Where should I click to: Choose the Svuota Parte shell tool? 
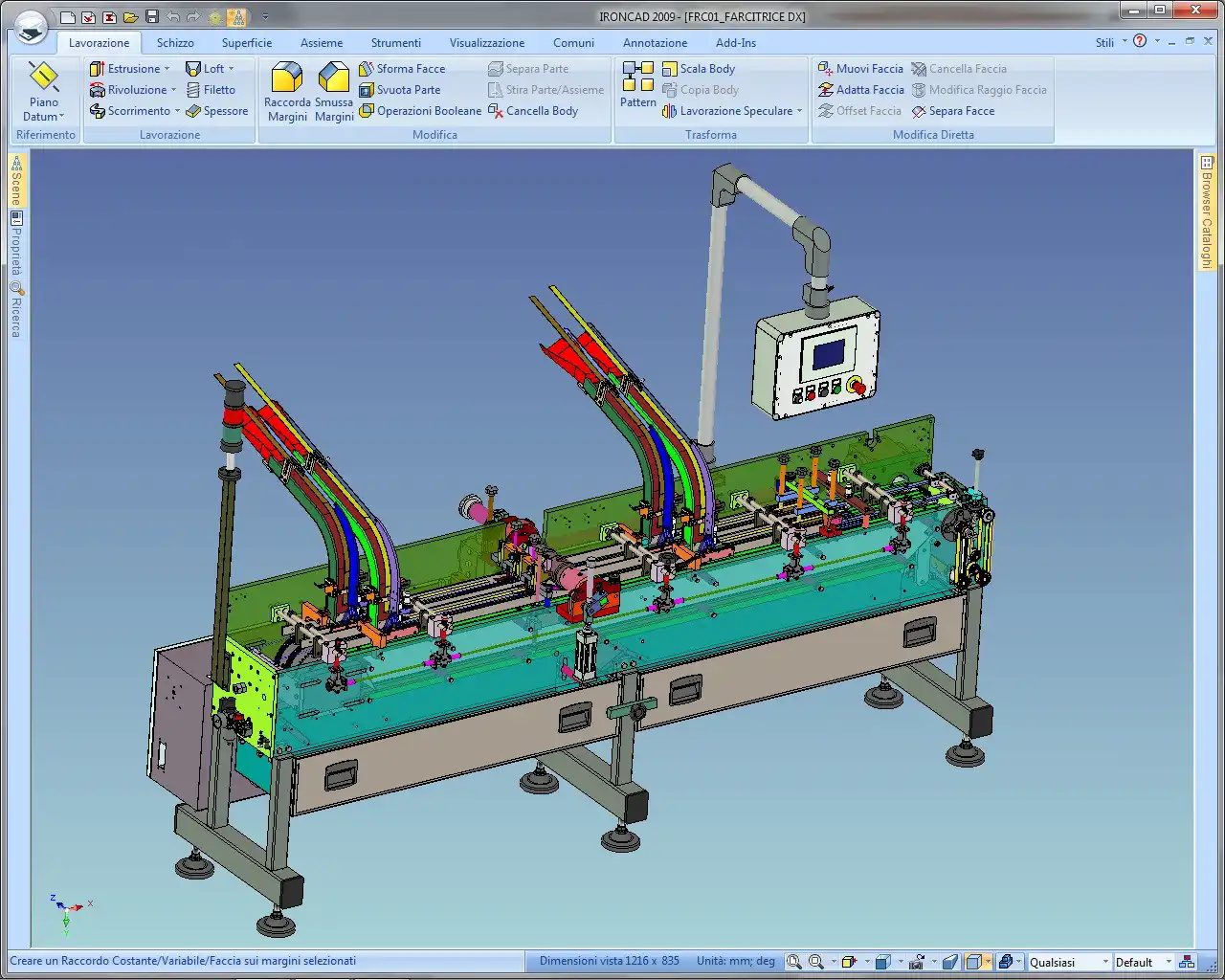[x=400, y=90]
